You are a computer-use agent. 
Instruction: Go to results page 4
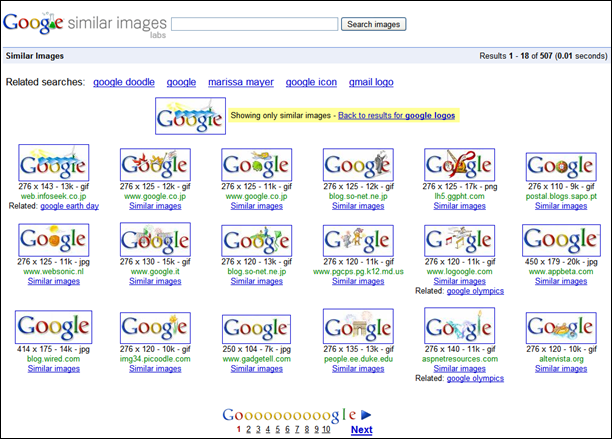268,430
